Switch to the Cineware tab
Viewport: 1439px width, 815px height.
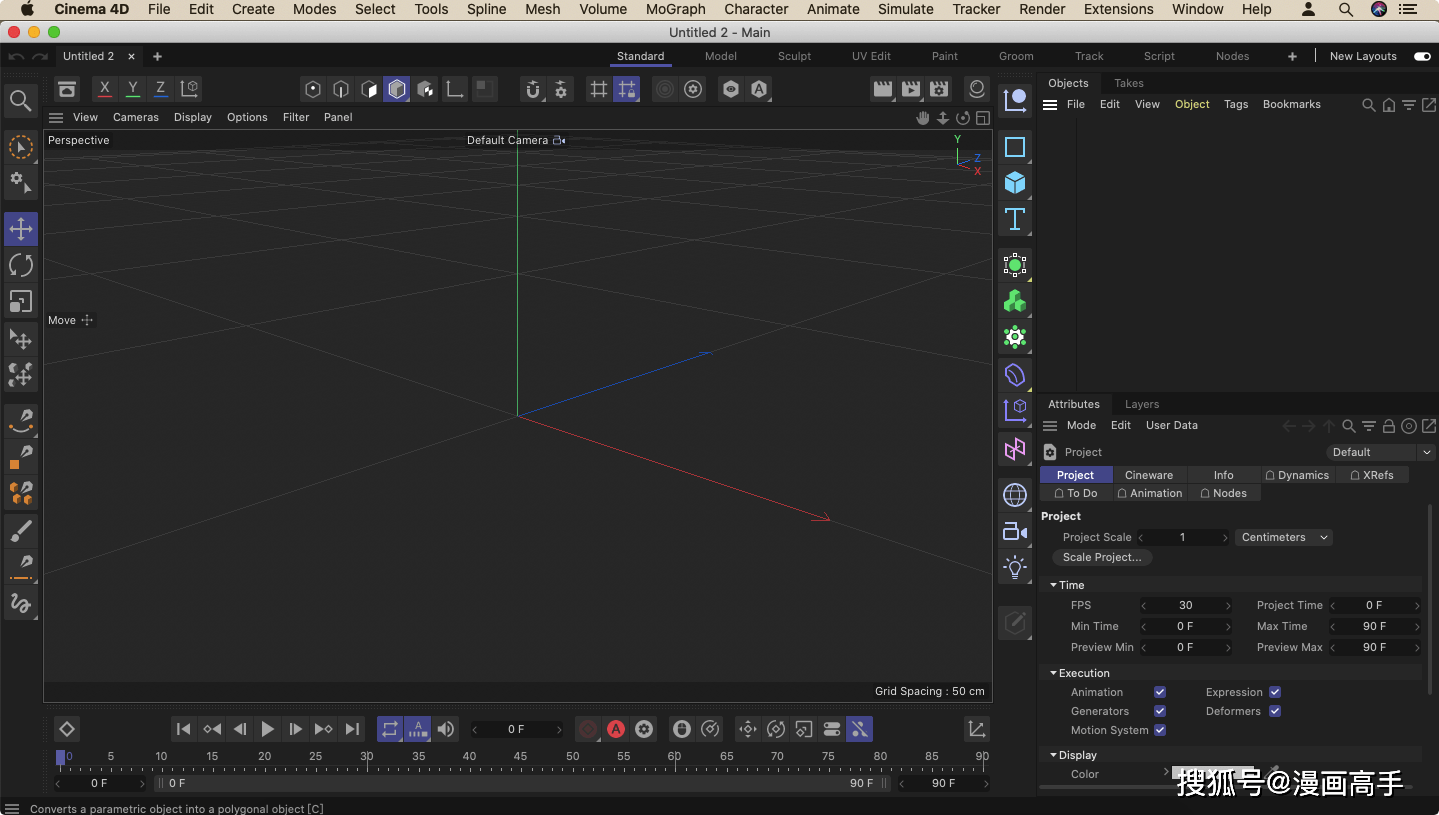point(1149,475)
